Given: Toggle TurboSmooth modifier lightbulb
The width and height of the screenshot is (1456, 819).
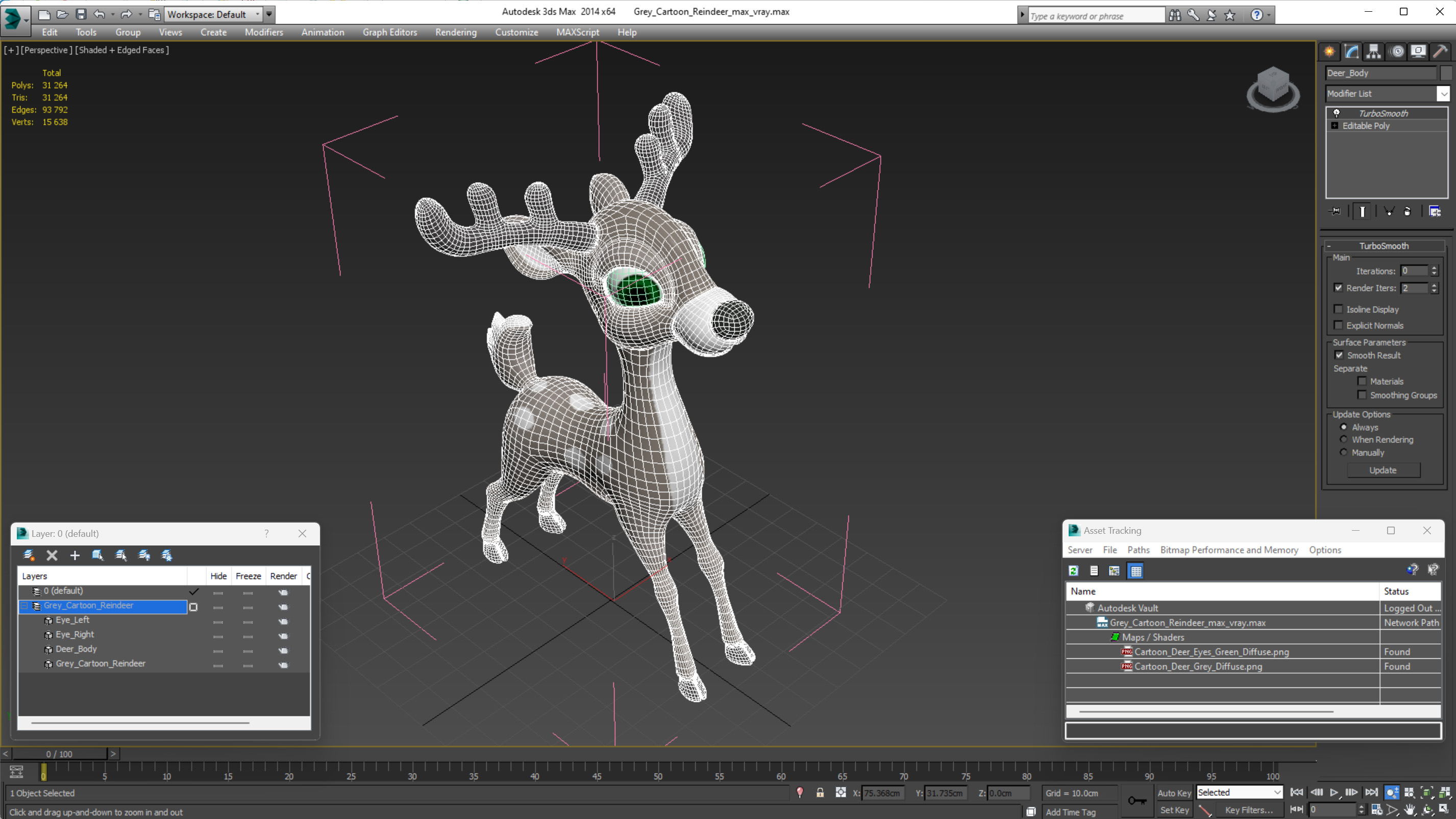Looking at the screenshot, I should pos(1336,113).
